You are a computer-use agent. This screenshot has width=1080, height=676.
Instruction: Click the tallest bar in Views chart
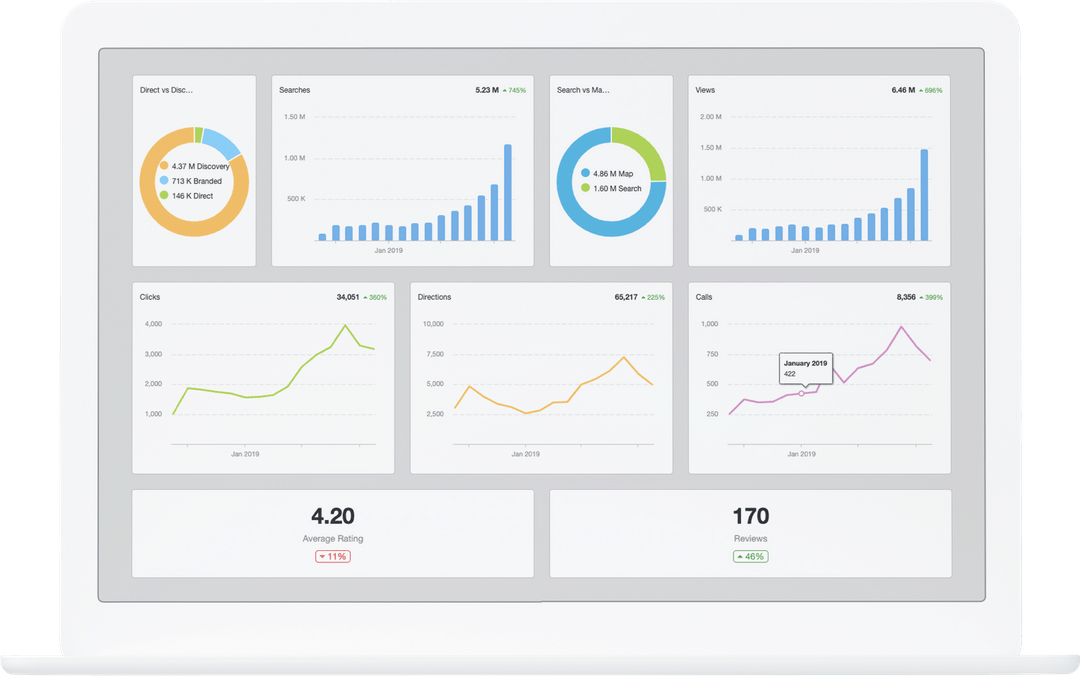(x=924, y=195)
